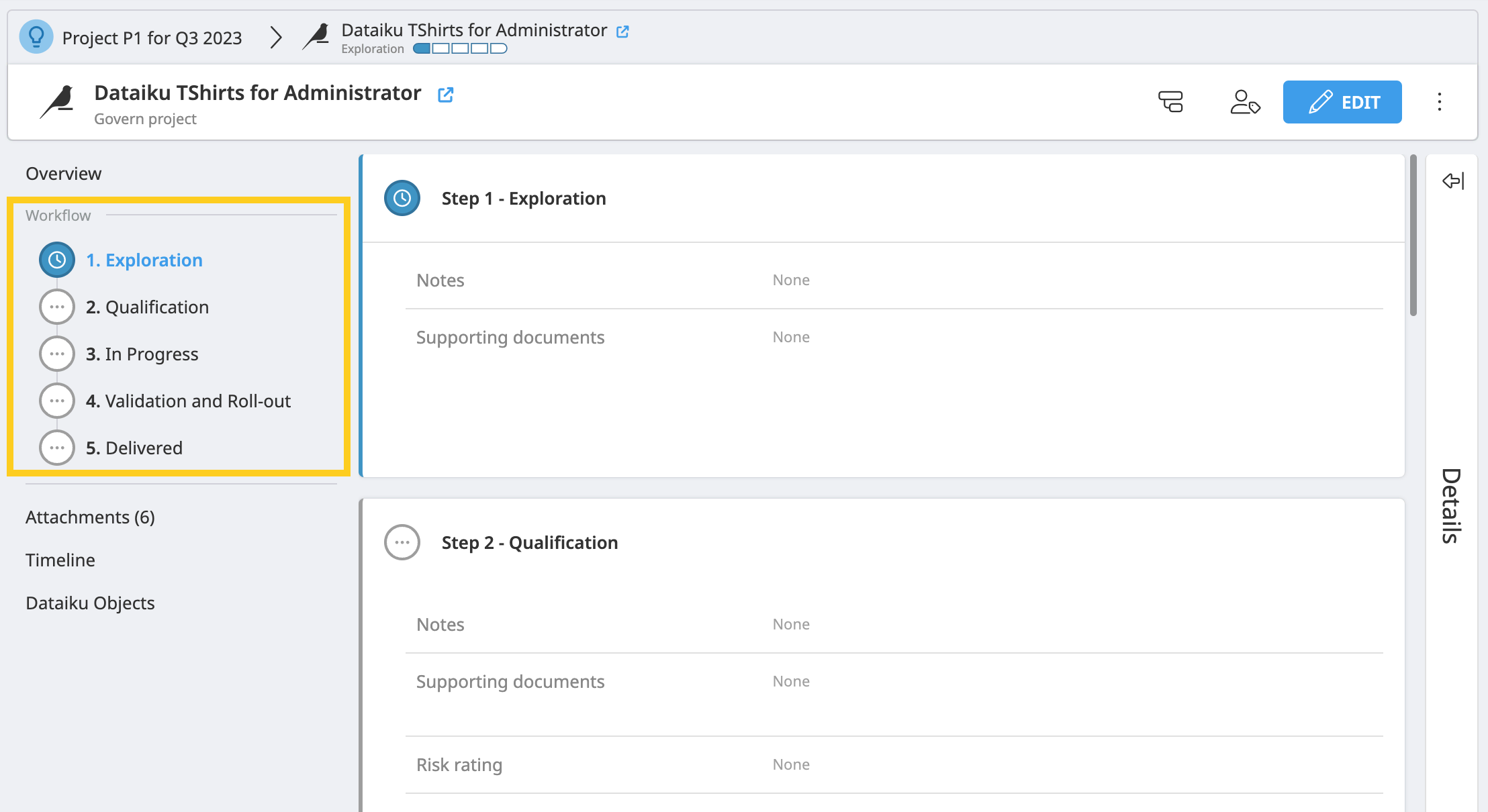Open the Timeline section
This screenshot has width=1488, height=812.
click(60, 560)
